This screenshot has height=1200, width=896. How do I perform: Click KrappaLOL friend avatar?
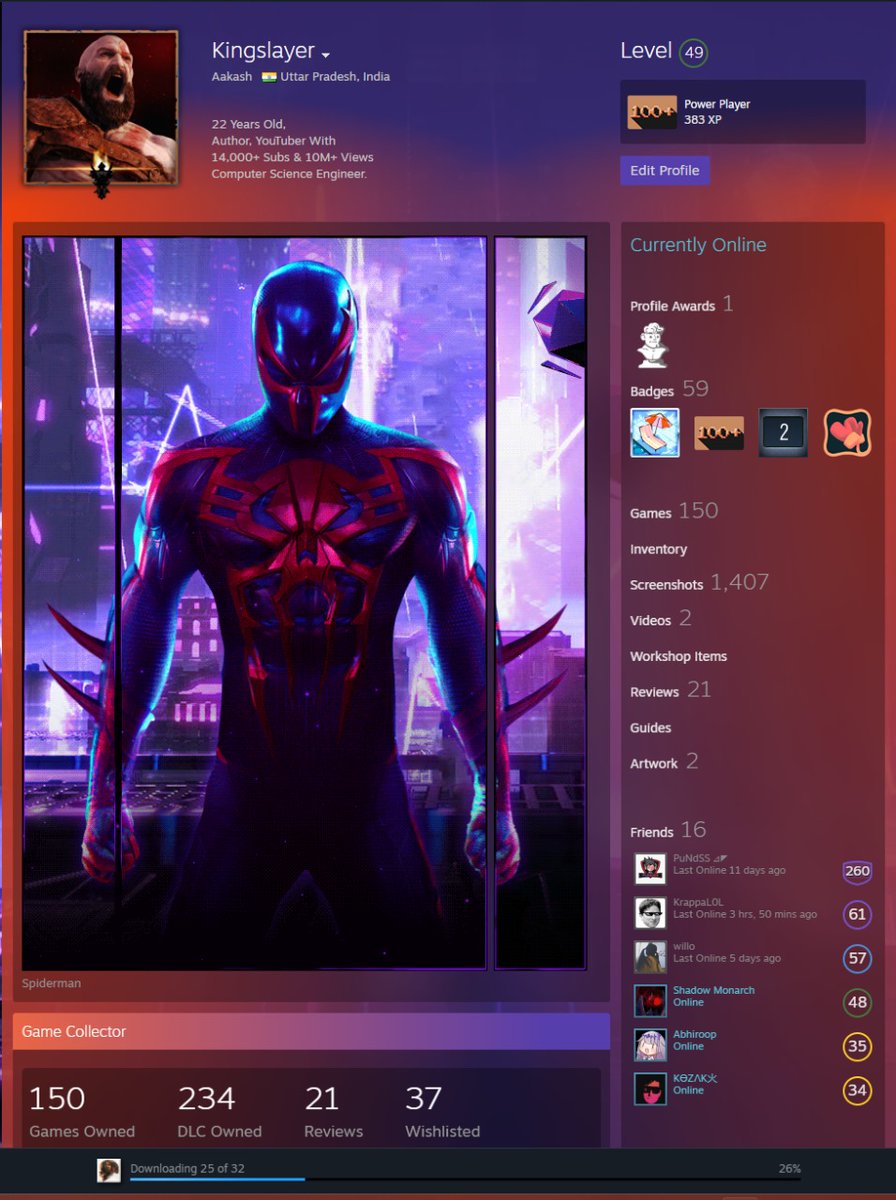coord(650,913)
